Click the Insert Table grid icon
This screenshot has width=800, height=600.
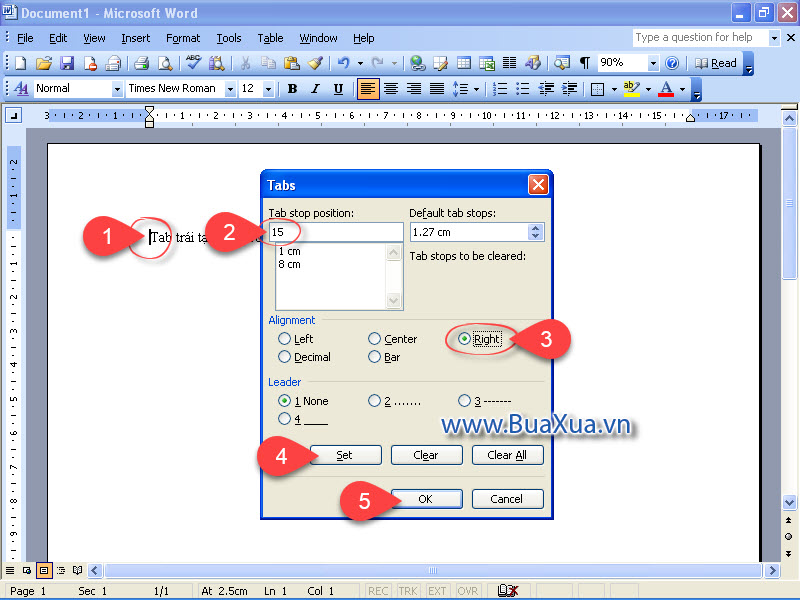(x=464, y=63)
